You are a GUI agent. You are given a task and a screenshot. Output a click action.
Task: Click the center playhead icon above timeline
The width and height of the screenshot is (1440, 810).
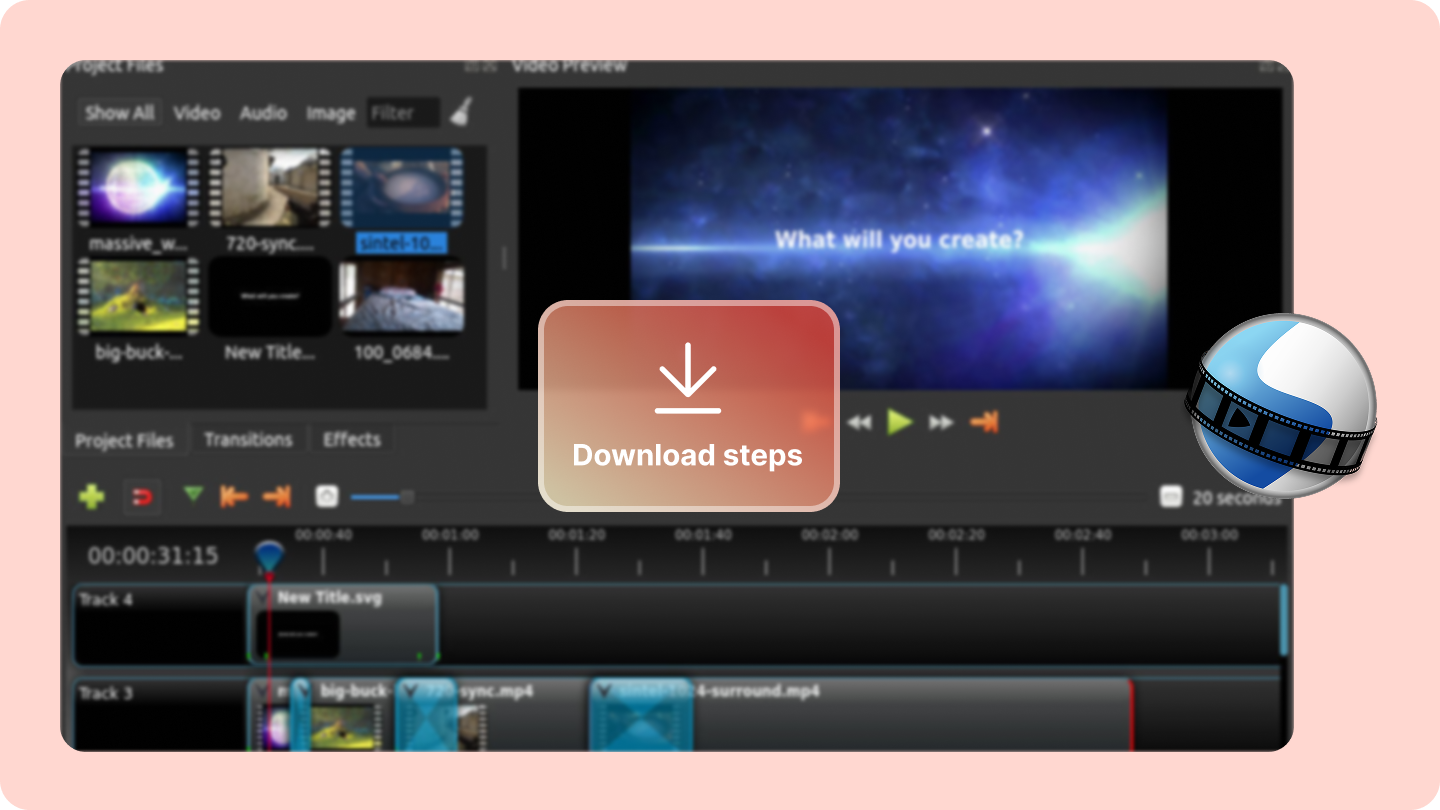coord(326,496)
